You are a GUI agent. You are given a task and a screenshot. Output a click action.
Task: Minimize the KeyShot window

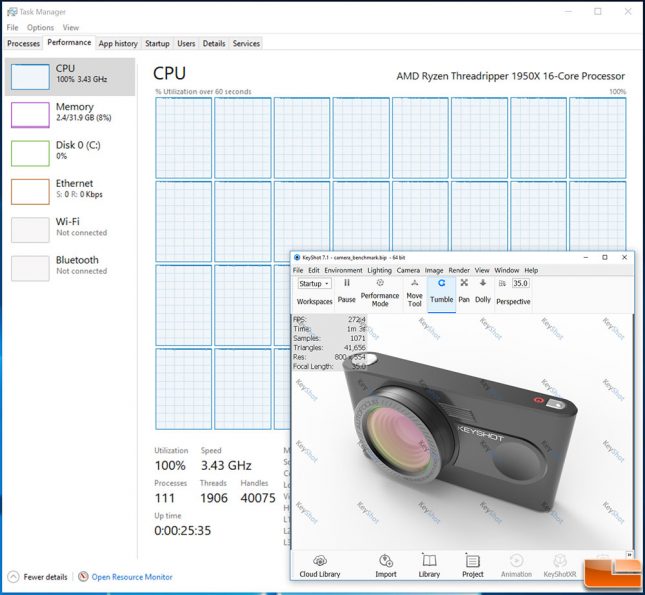point(586,257)
